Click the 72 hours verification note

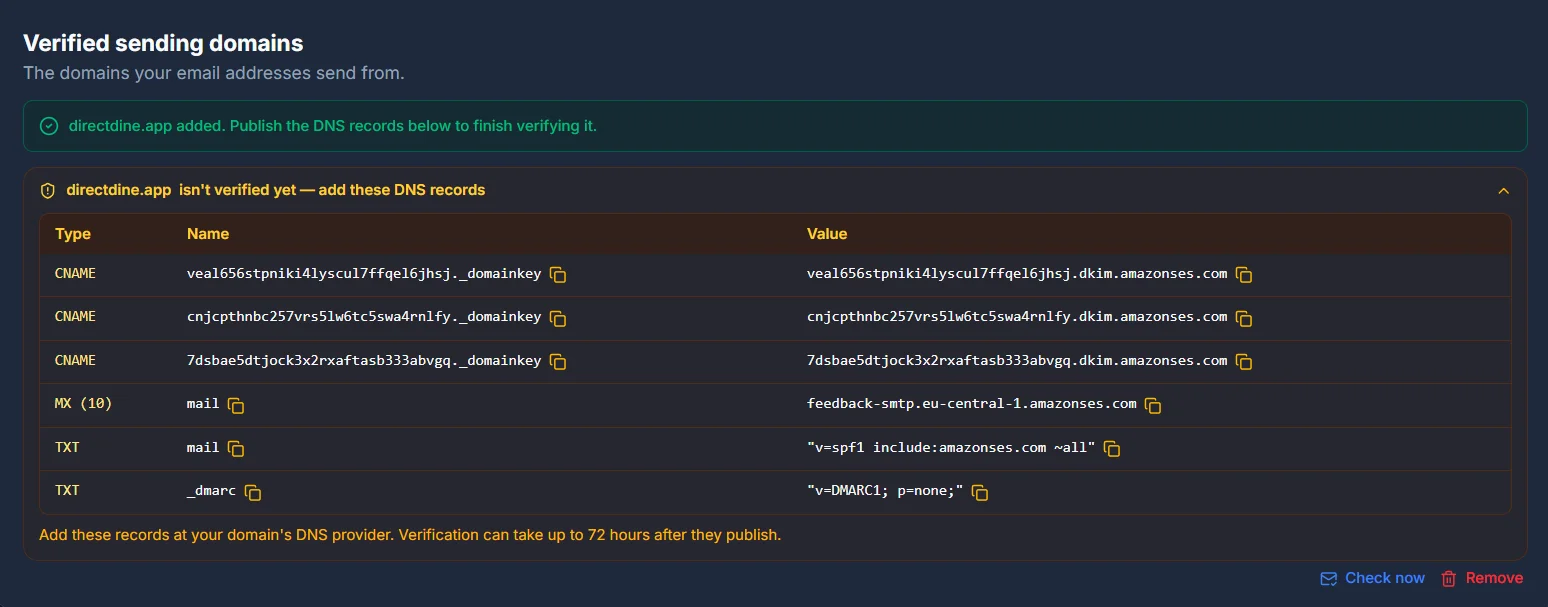pos(410,535)
